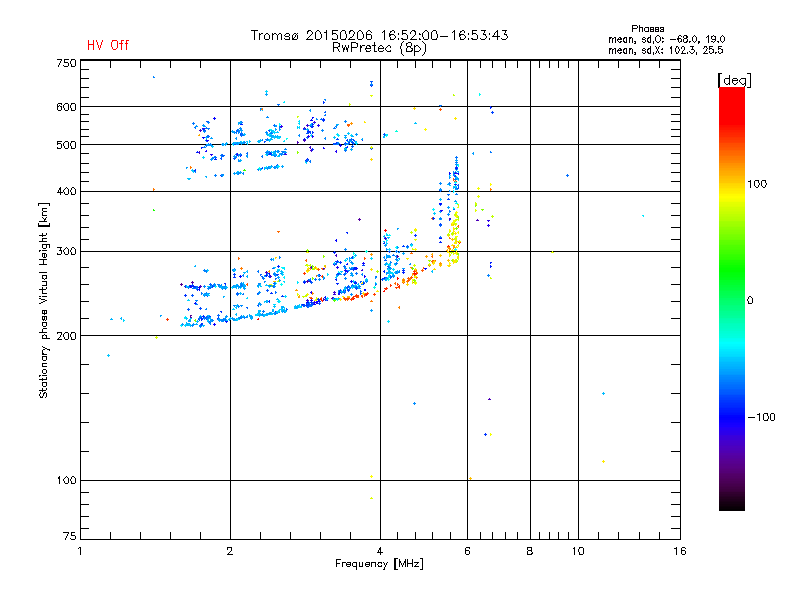Click the colorbar '100' tick label

[x=757, y=184]
